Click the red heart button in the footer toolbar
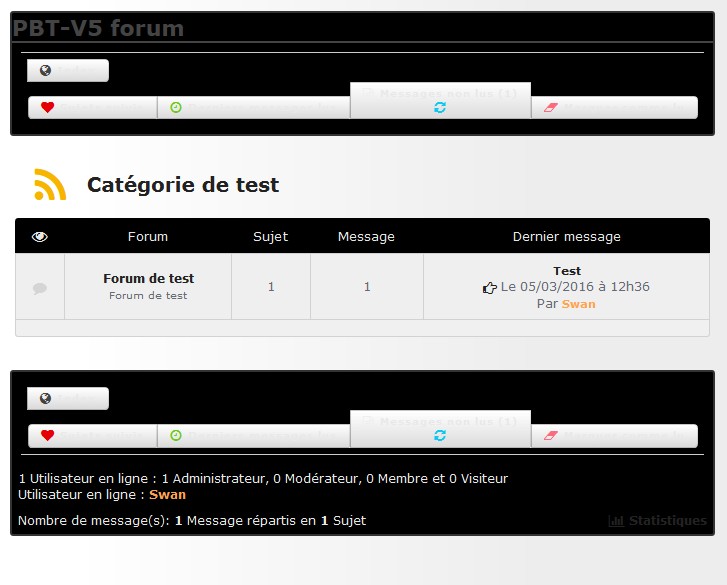727x585 pixels. [92, 435]
